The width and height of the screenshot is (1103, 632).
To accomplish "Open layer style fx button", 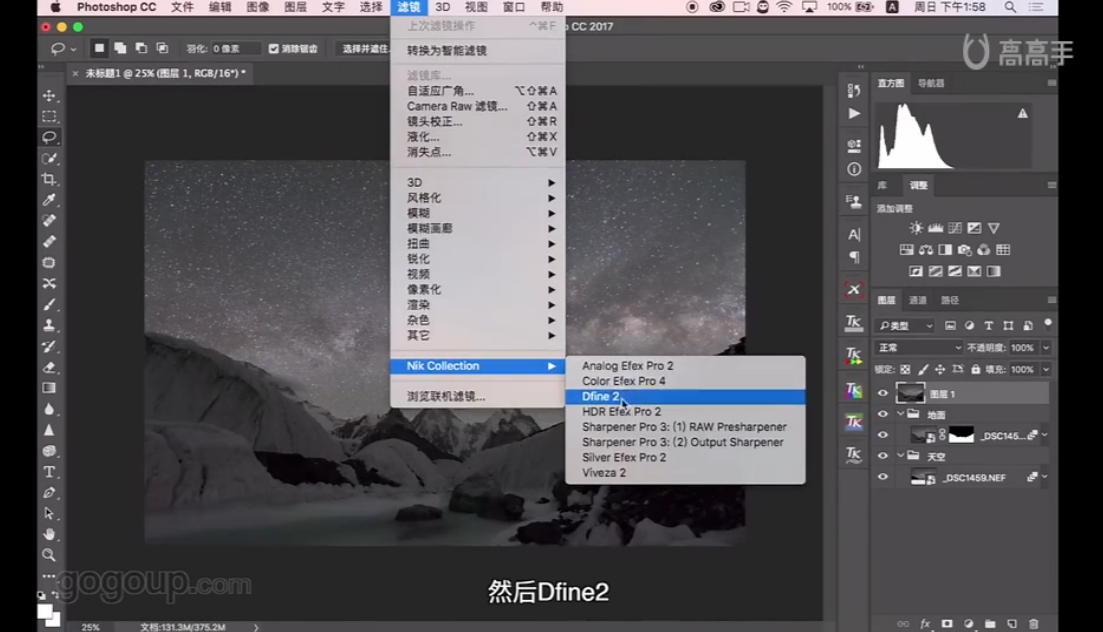I will click(925, 624).
